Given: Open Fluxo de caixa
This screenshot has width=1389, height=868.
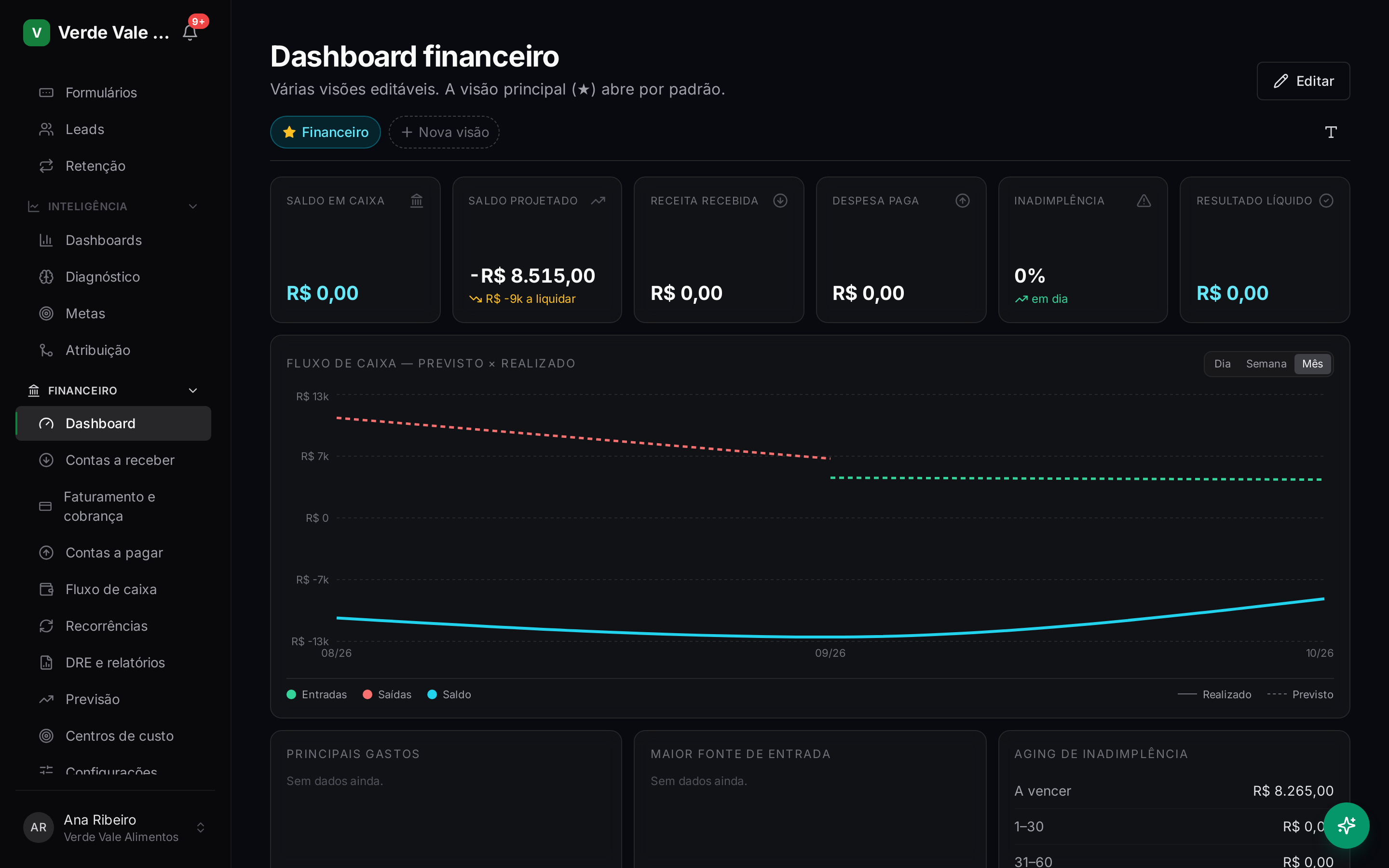Looking at the screenshot, I should [113, 589].
